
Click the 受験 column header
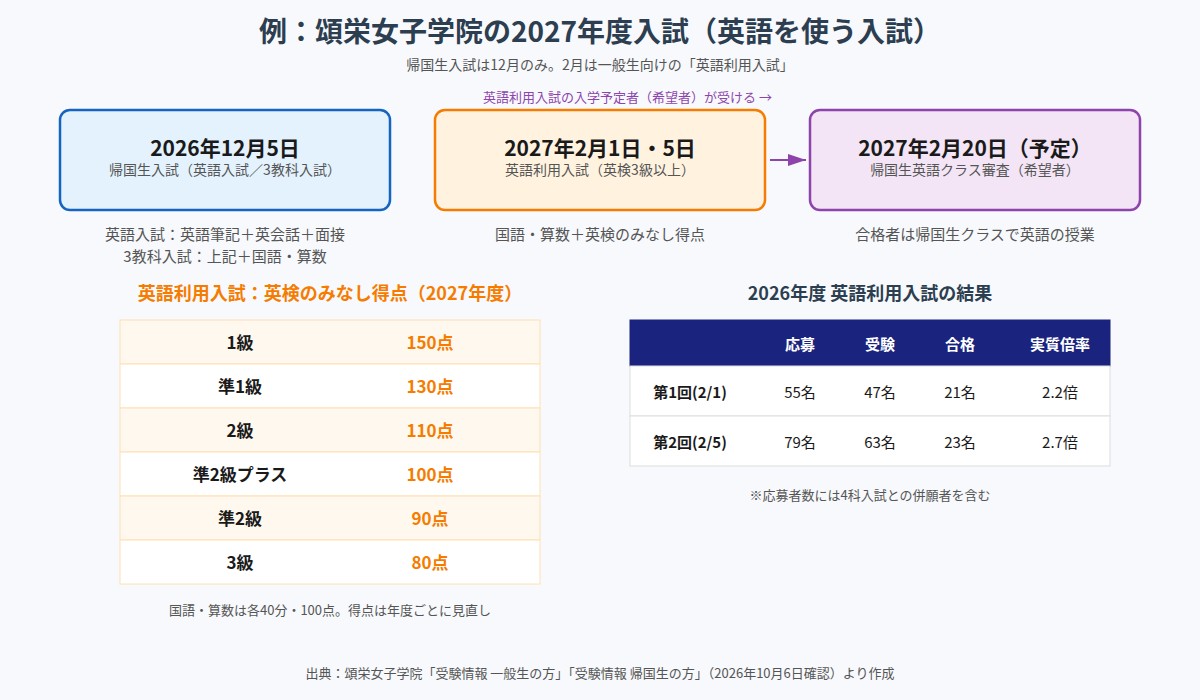[x=880, y=344]
